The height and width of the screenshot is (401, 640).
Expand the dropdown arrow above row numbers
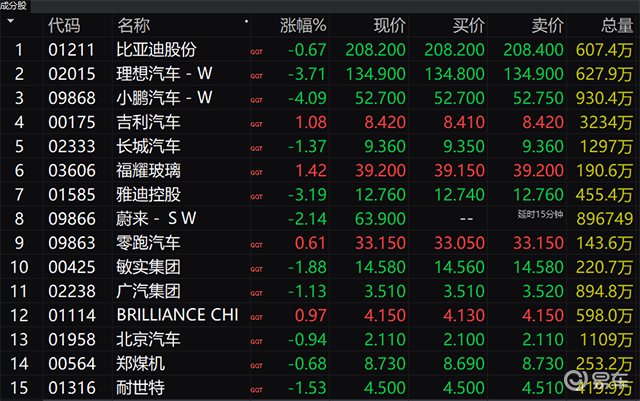(x=11, y=21)
